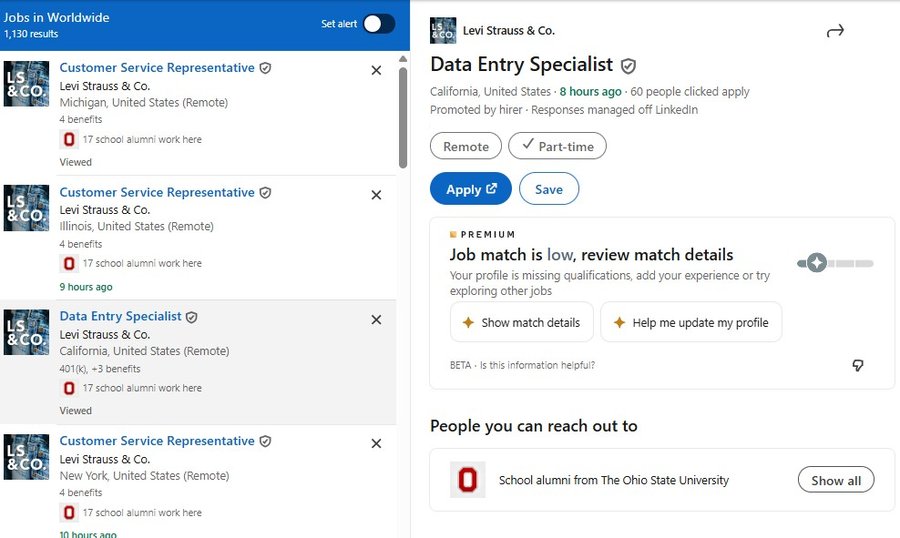Click '9 hours ago' on Illinois job card
This screenshot has height=538, width=900.
coord(86,287)
